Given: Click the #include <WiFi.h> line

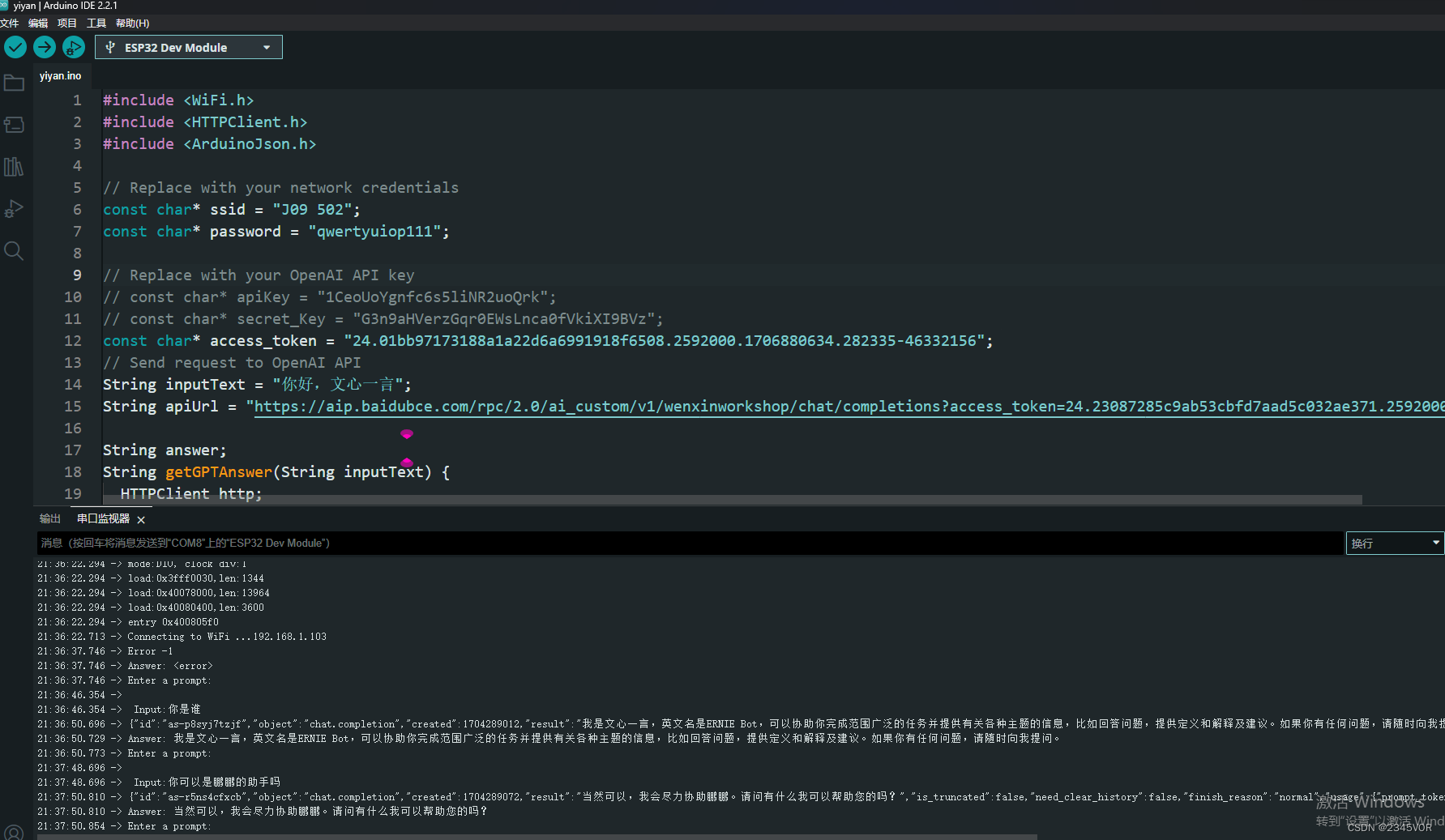Looking at the screenshot, I should [x=178, y=100].
